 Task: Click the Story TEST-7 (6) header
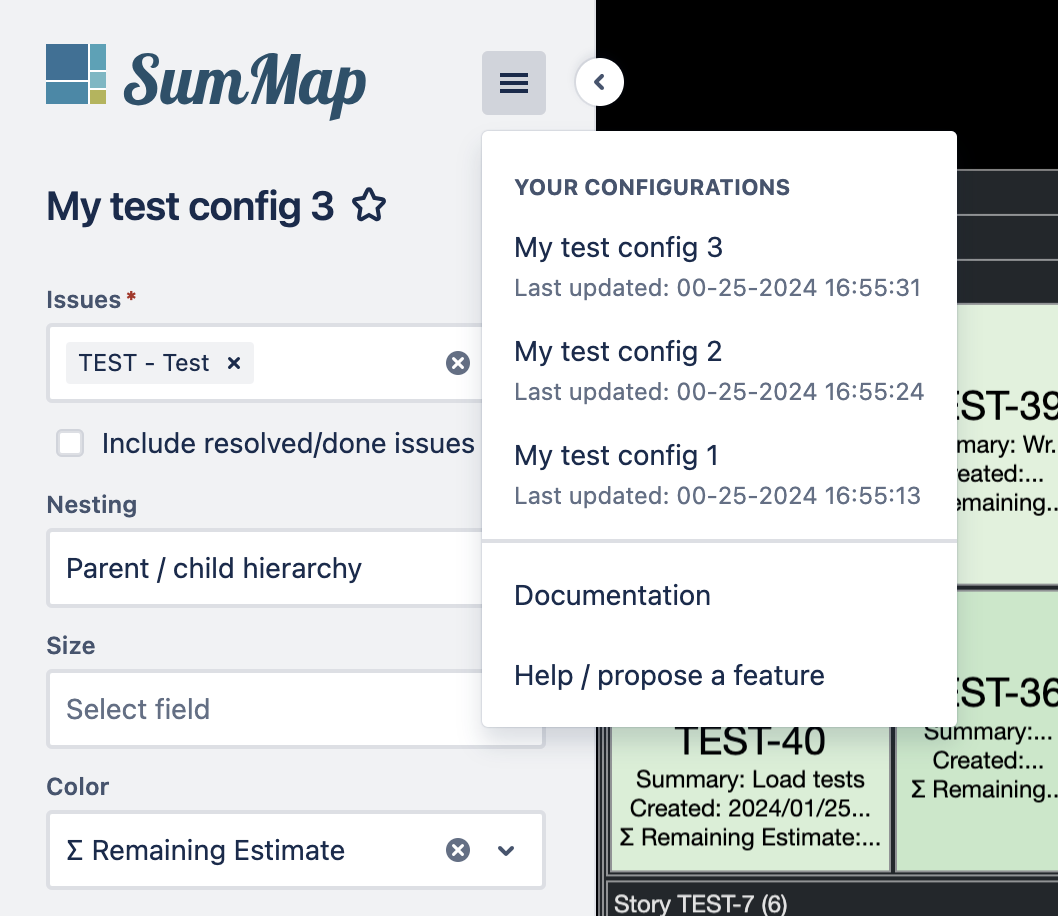pyautogui.click(x=700, y=904)
